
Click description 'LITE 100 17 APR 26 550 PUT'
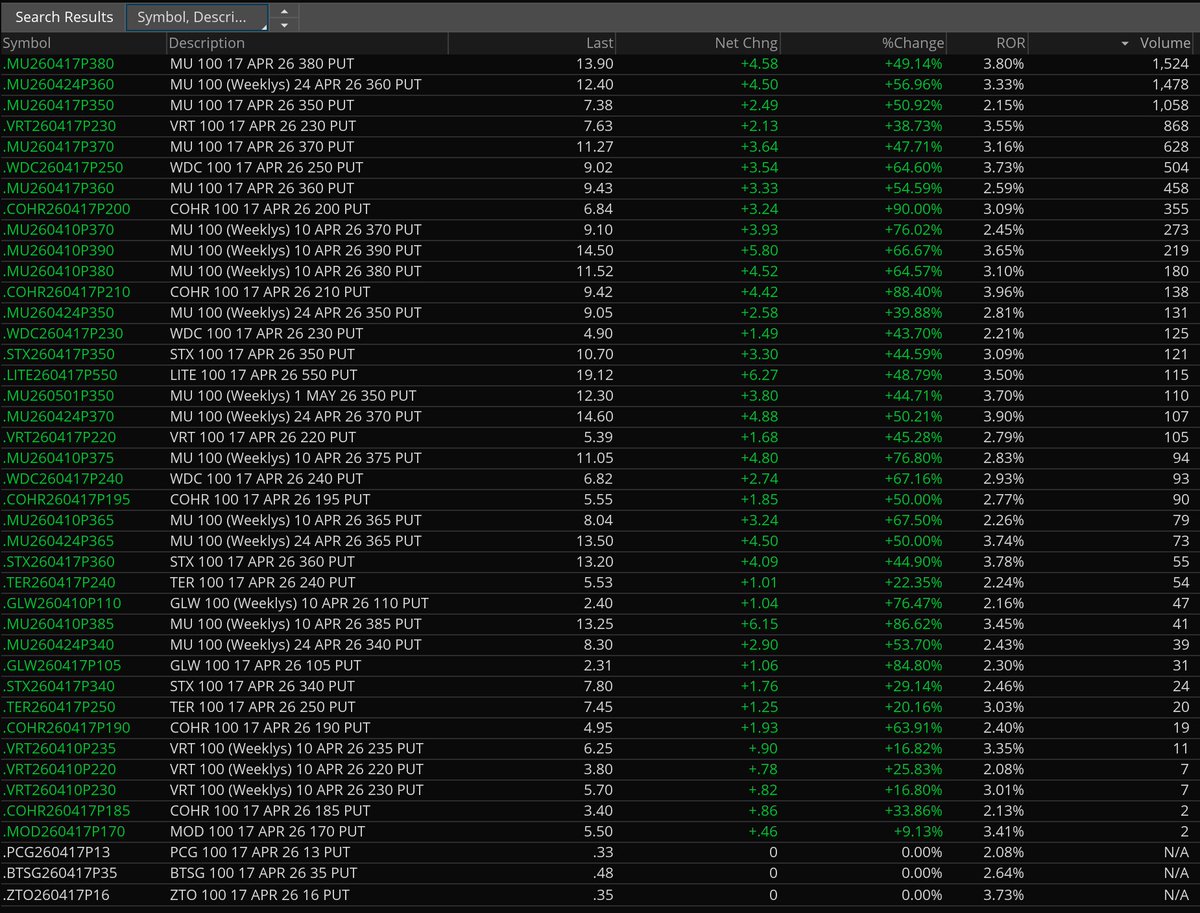[265, 375]
